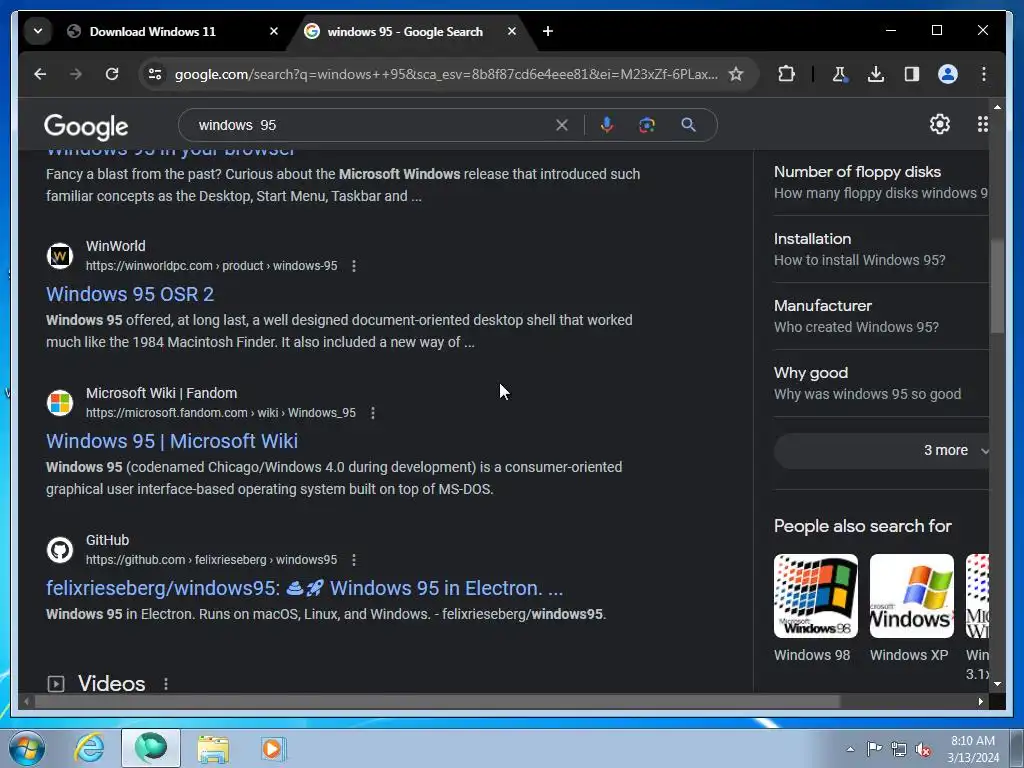Viewport: 1024px width, 768px height.
Task: Open more options for WinWorld result
Action: click(x=354, y=266)
